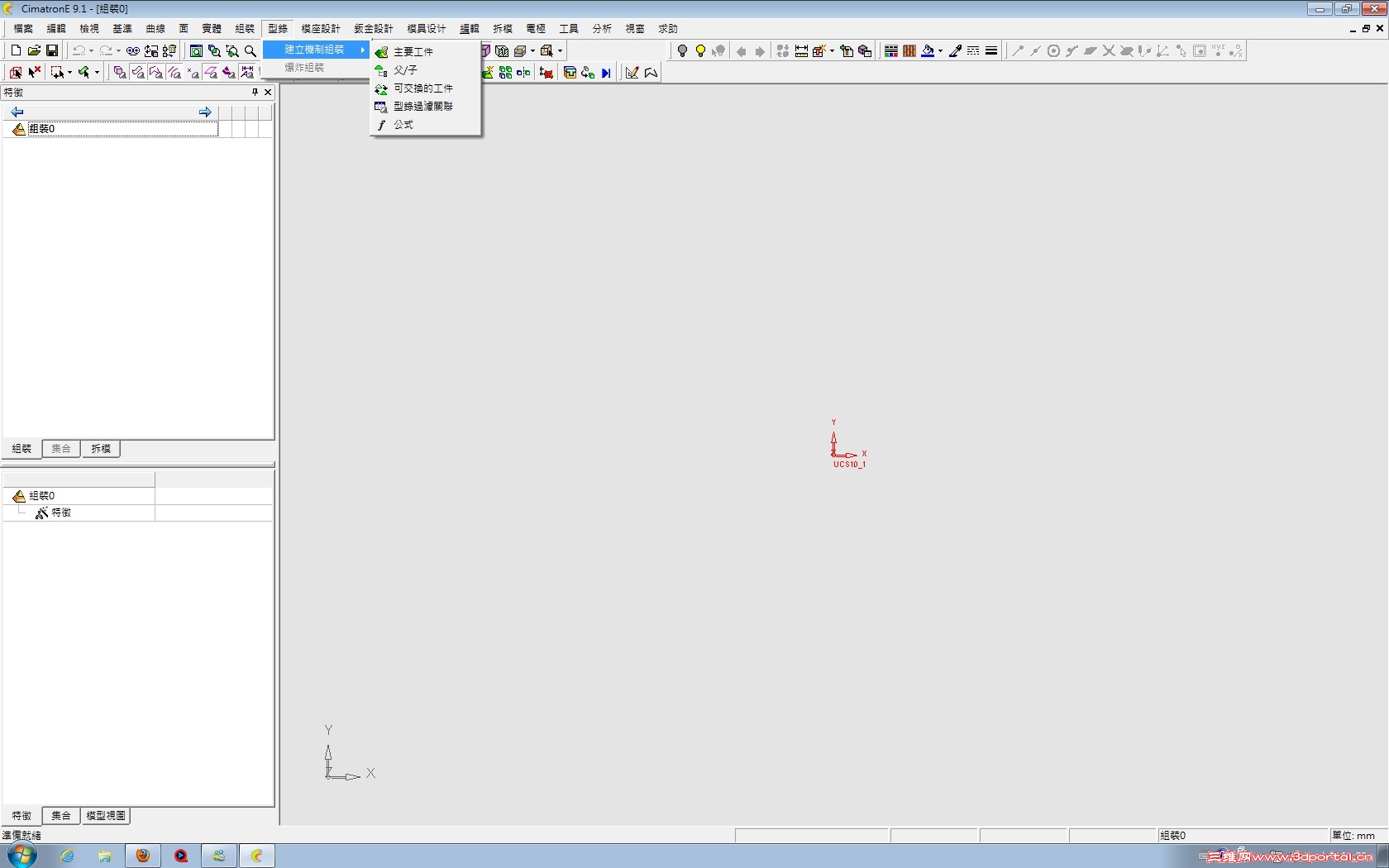
Task: Open the paint bucket color dropdown arrow
Action: click(x=940, y=50)
